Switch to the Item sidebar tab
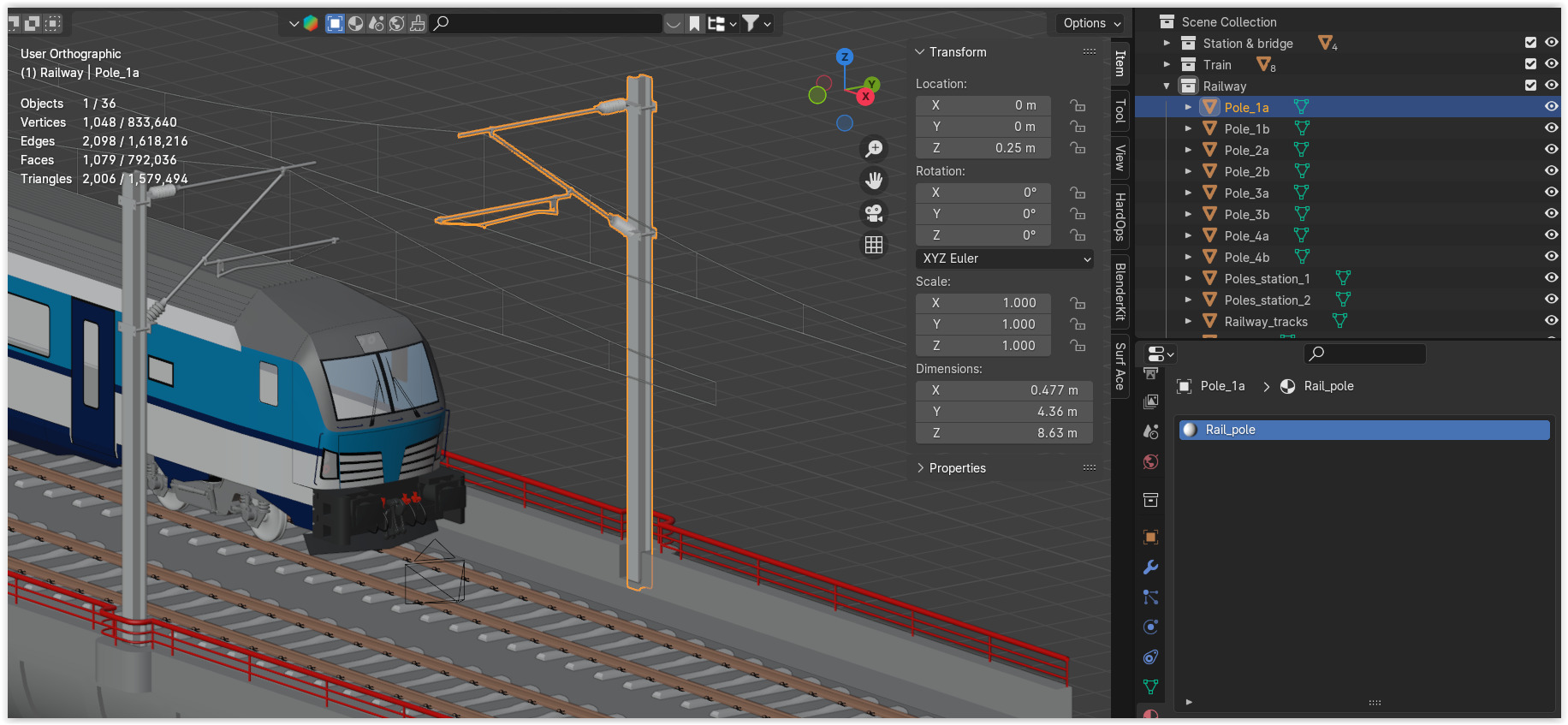Screen dimensions: 1568x725 point(1120,63)
